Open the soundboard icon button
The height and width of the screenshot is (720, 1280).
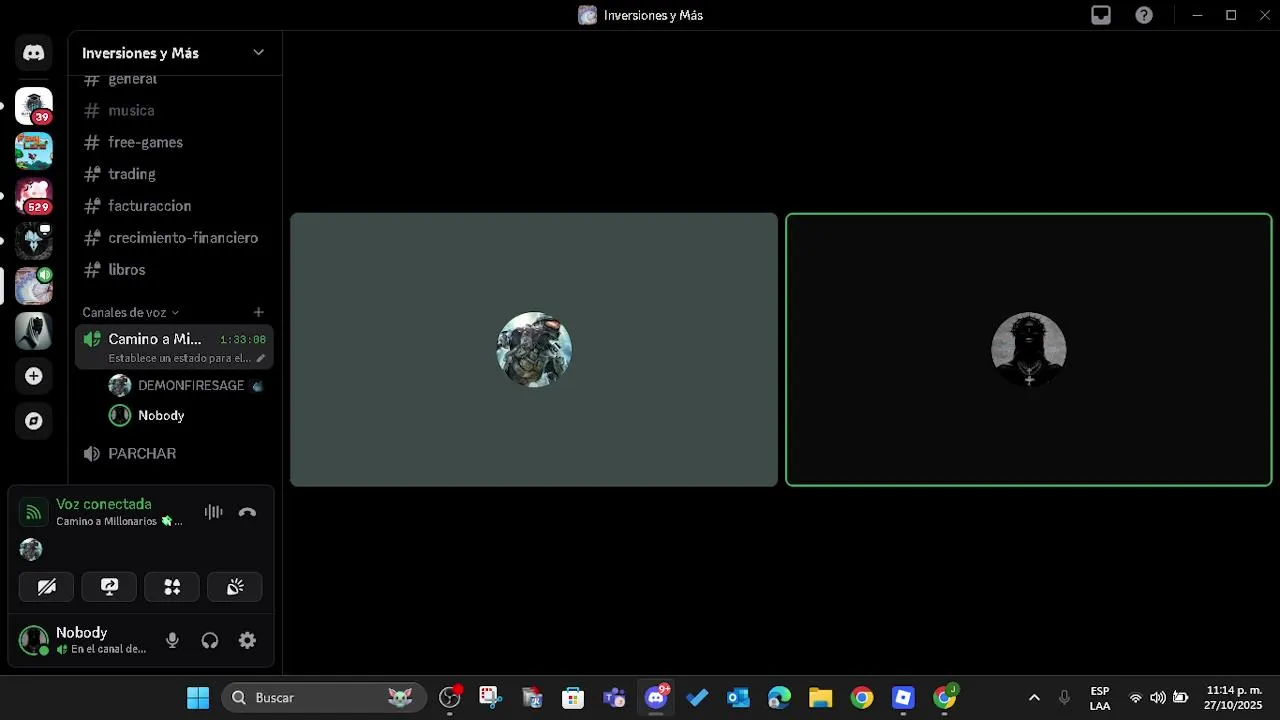[235, 587]
